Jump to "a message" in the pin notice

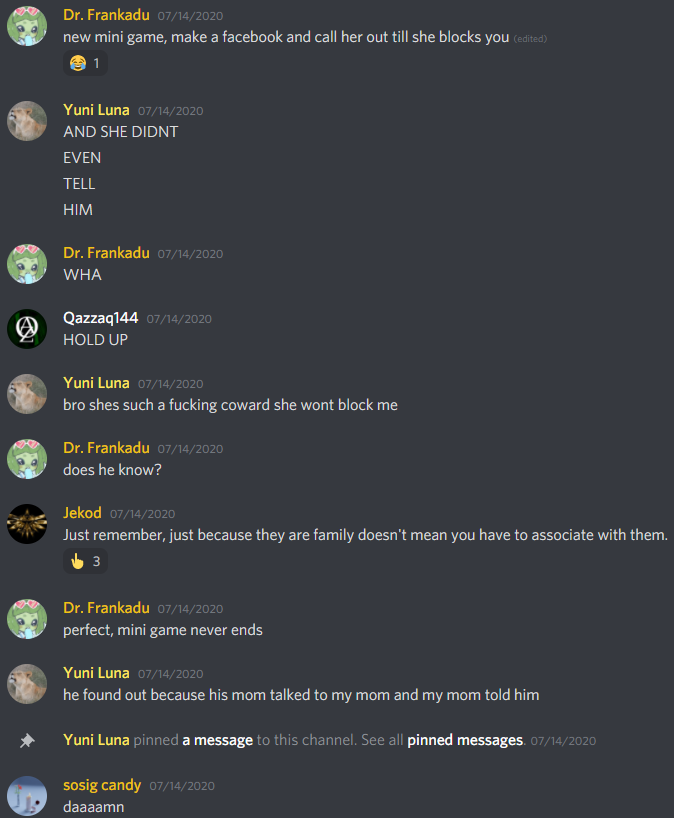218,740
